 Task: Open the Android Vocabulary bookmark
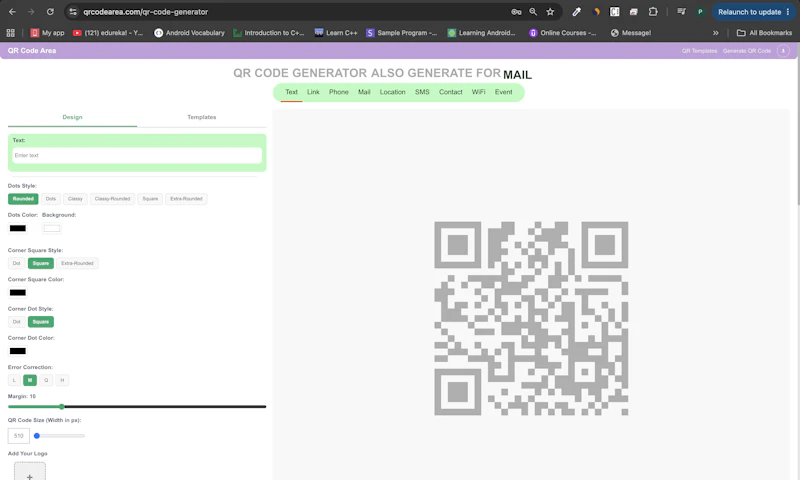(x=189, y=33)
